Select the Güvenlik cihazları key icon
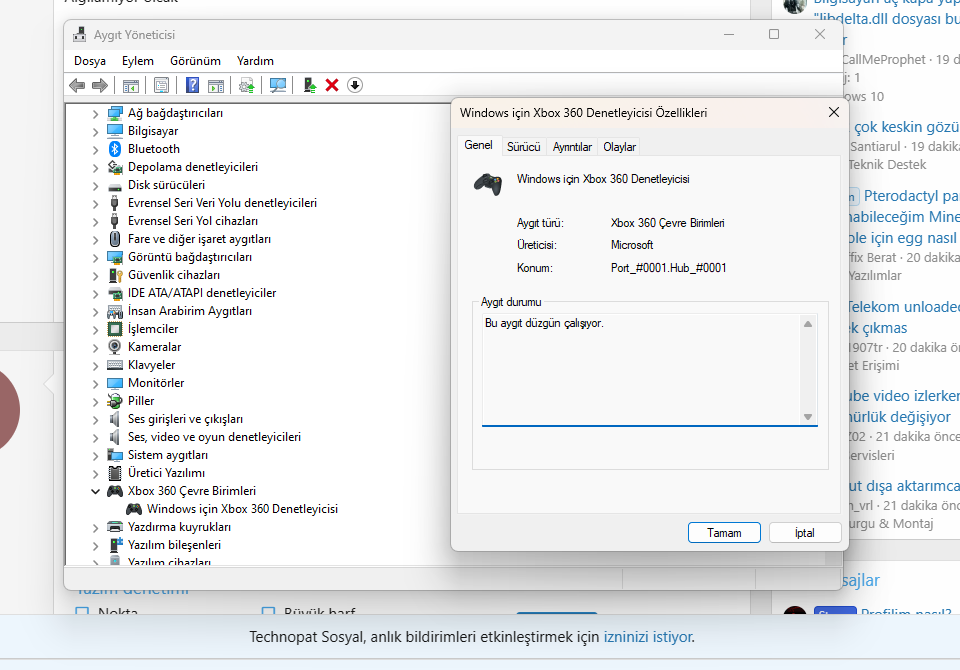This screenshot has height=670, width=960. [114, 275]
